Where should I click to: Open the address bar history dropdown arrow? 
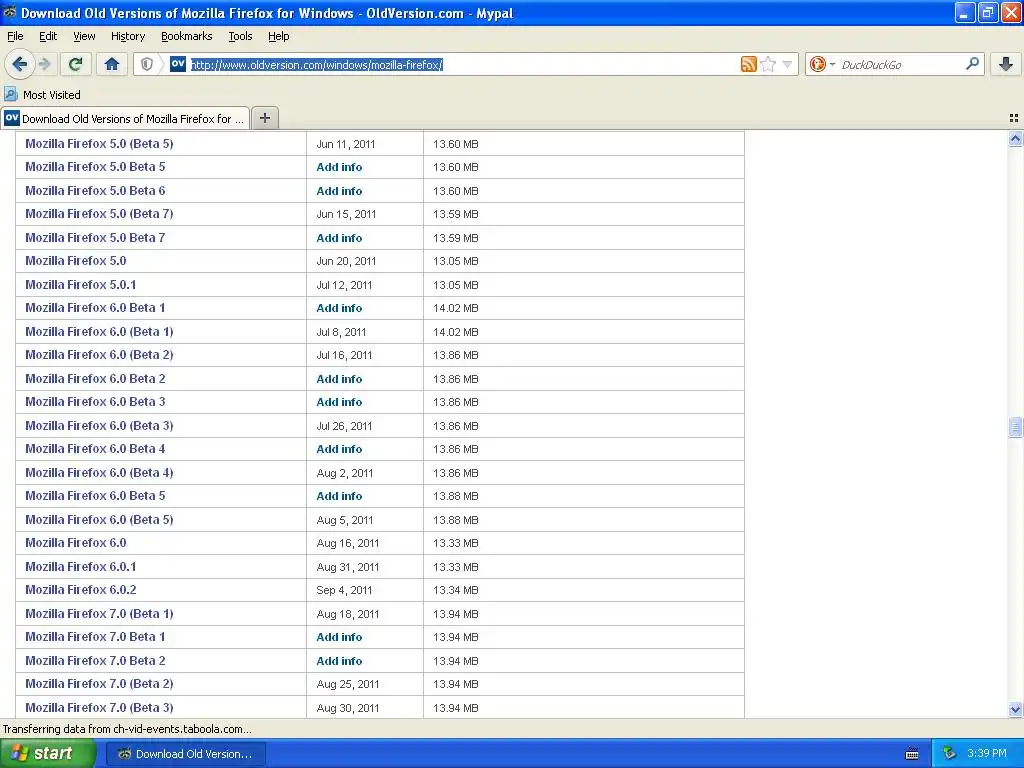click(787, 64)
